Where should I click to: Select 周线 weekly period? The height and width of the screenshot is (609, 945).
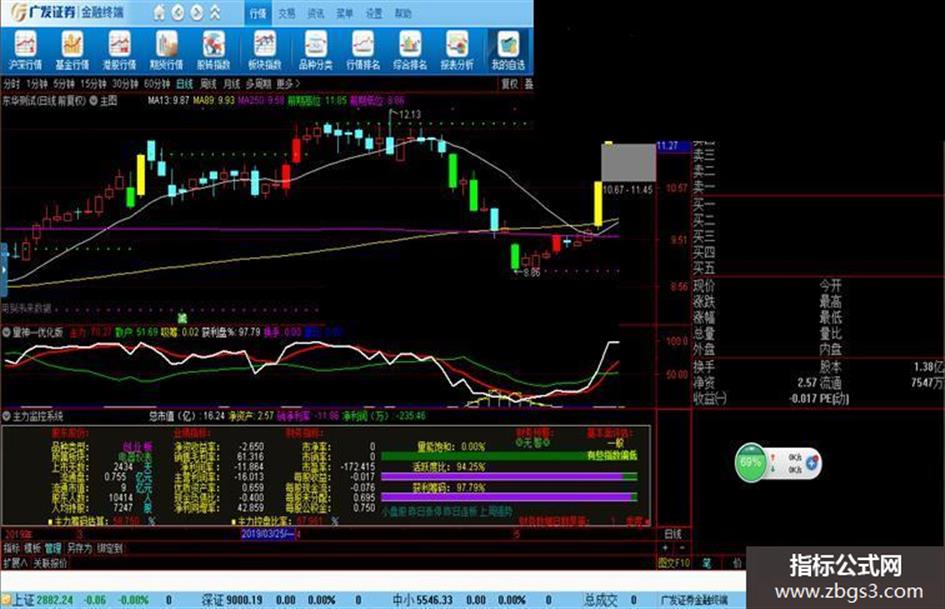tap(208, 84)
